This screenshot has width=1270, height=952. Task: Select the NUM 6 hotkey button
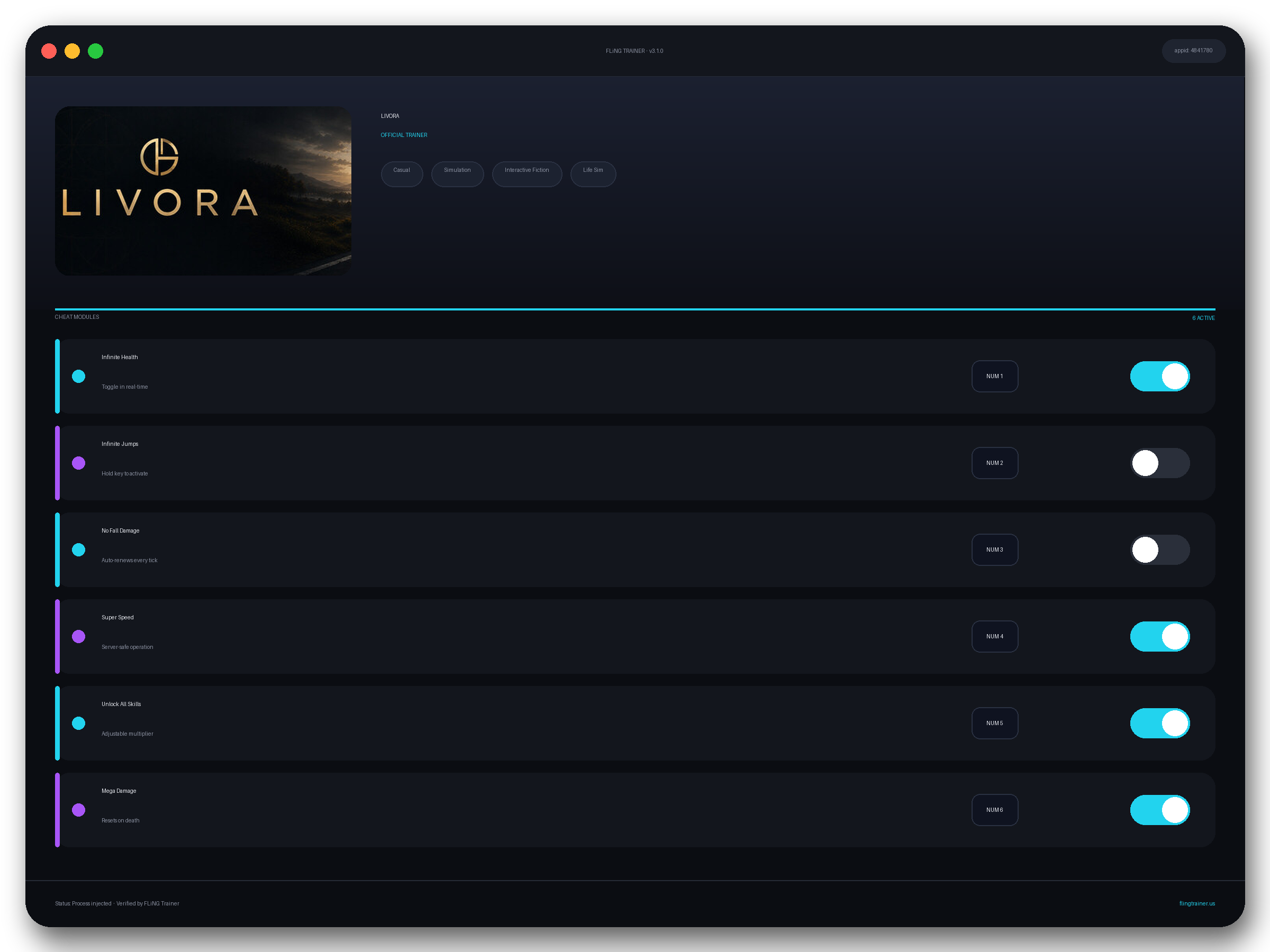tap(994, 810)
